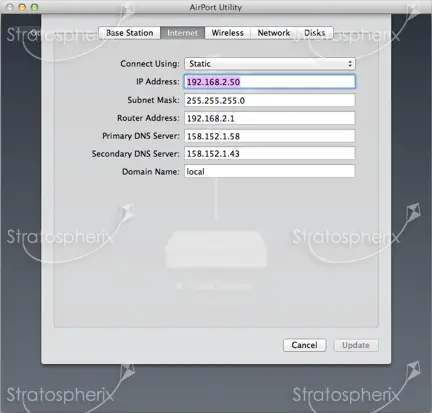Click the Cancel button
This screenshot has width=432, height=413.
tap(304, 345)
